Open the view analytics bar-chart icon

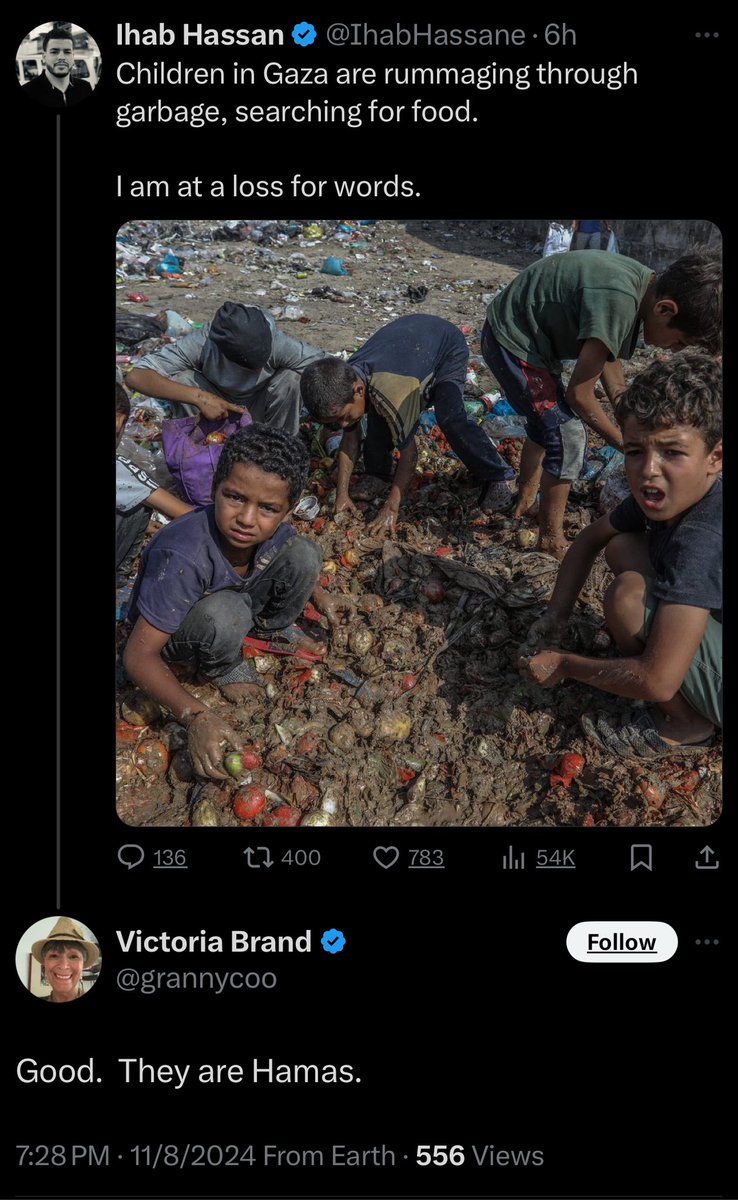click(x=514, y=857)
